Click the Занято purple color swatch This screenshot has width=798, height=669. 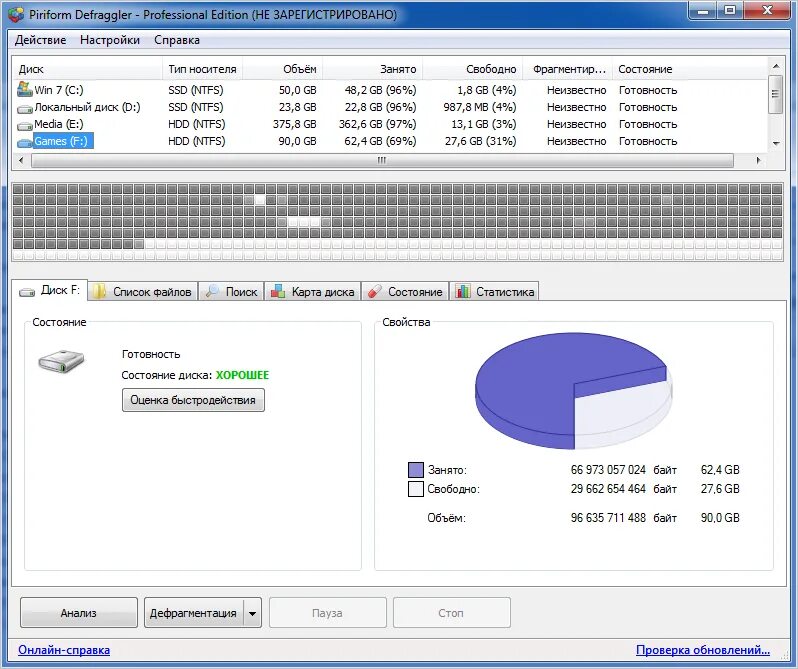416,470
